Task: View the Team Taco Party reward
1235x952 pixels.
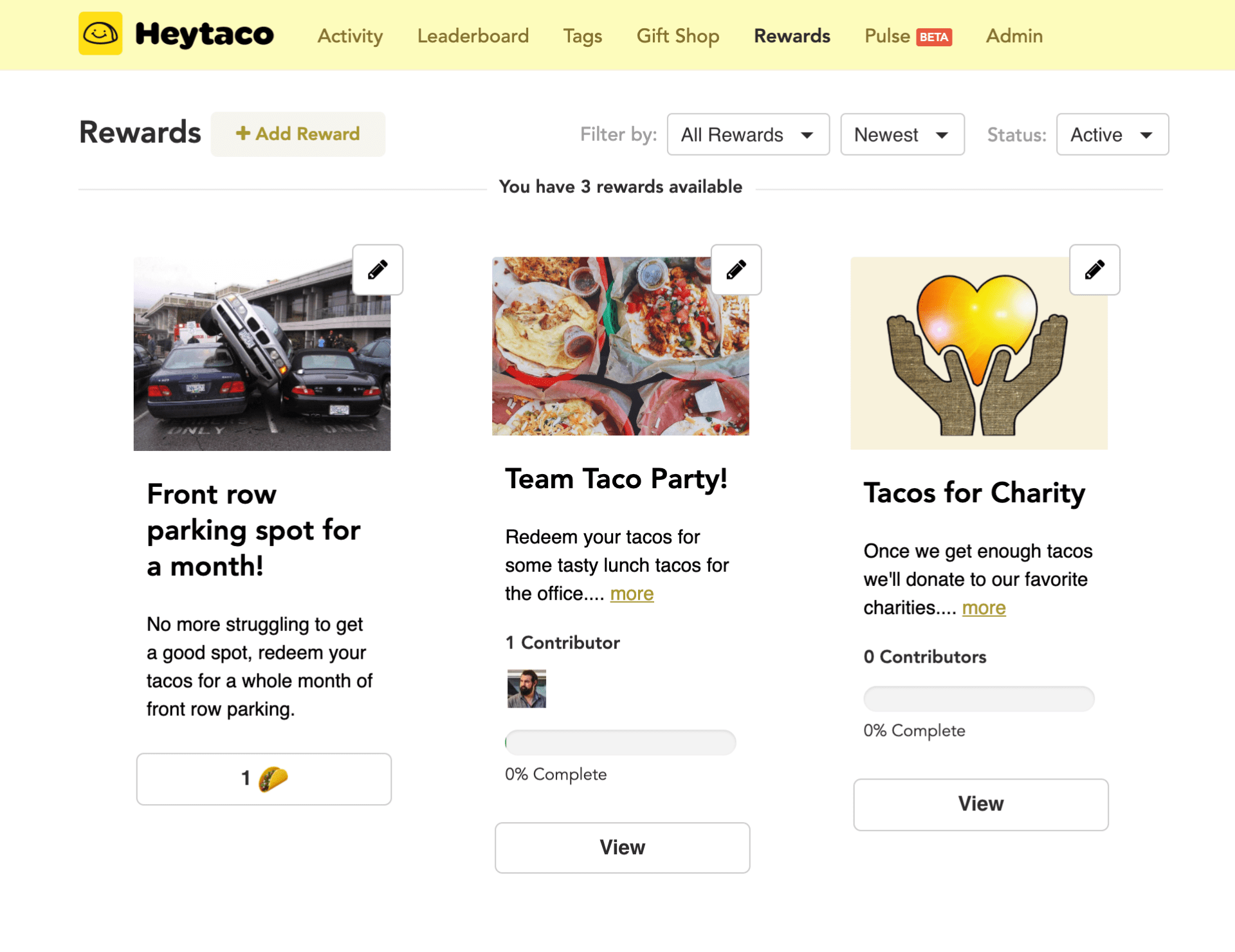Action: tap(622, 847)
